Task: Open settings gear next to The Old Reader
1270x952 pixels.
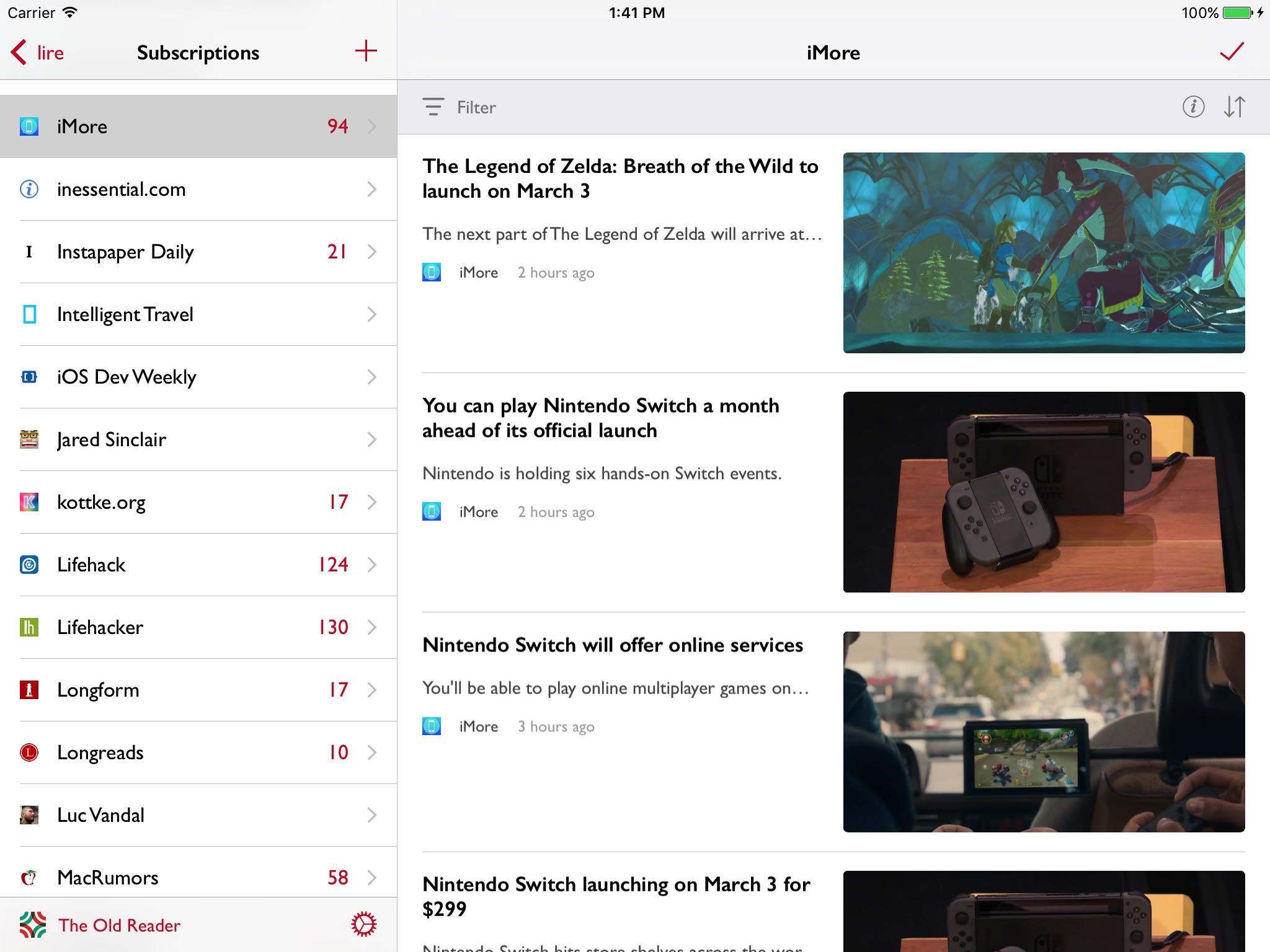Action: coord(364,924)
